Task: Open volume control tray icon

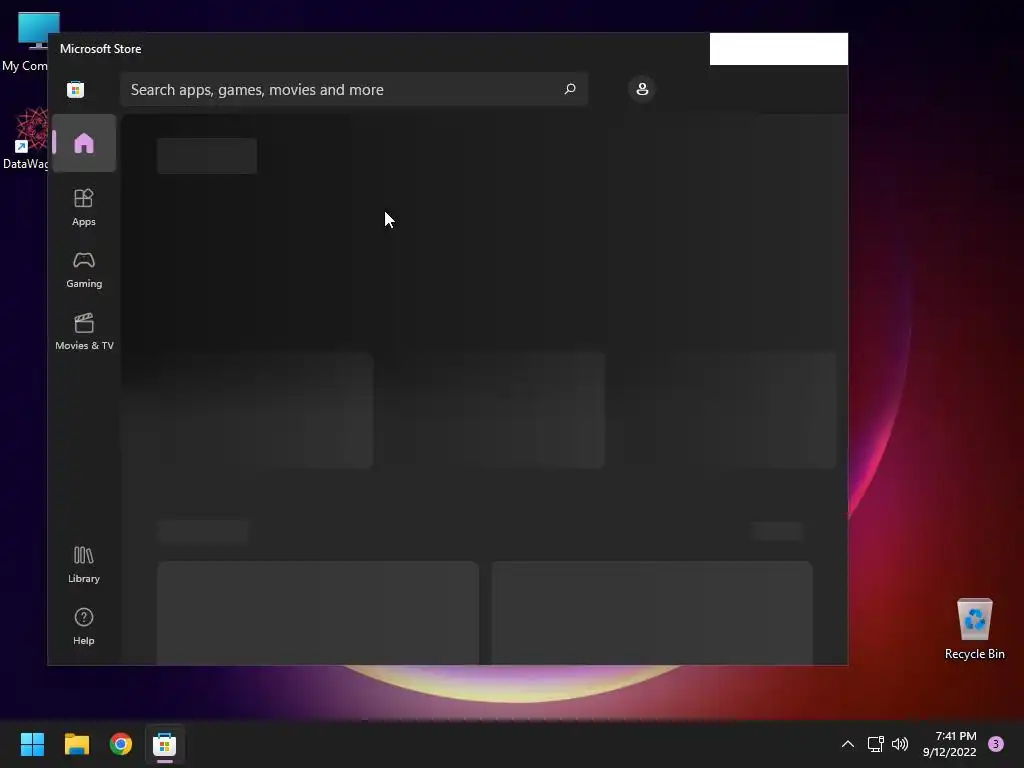Action: point(900,744)
